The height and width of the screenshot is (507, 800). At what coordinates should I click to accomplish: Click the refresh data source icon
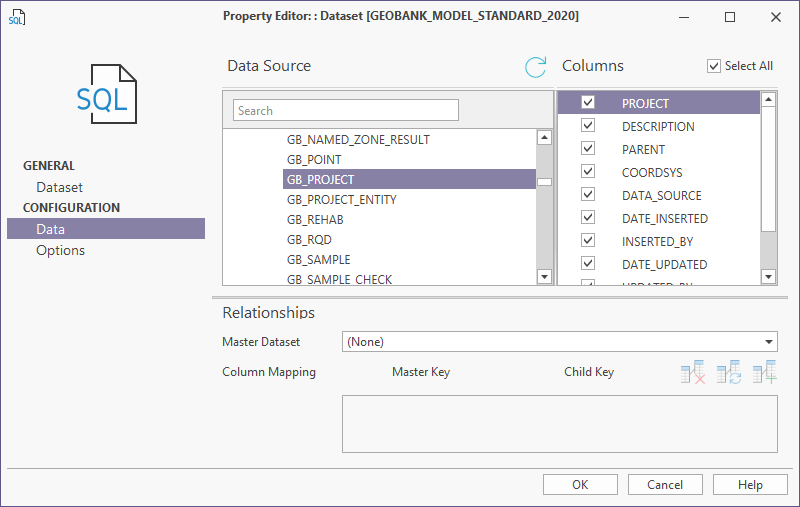(536, 67)
